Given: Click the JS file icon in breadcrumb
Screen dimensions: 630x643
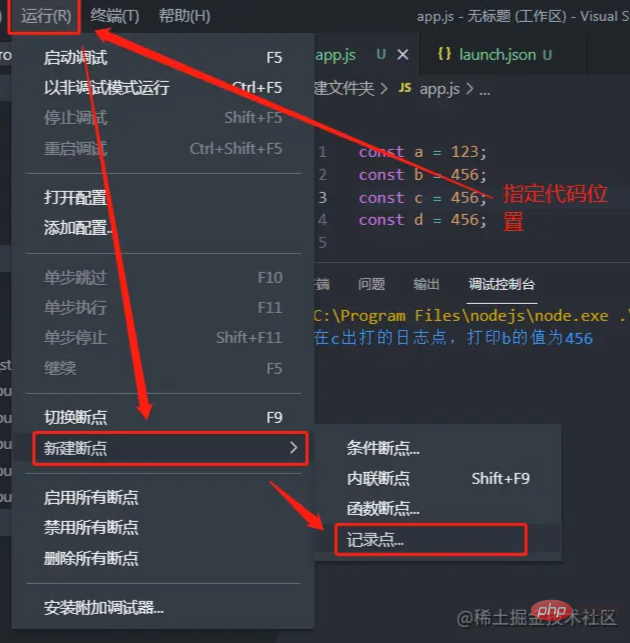Looking at the screenshot, I should (405, 87).
